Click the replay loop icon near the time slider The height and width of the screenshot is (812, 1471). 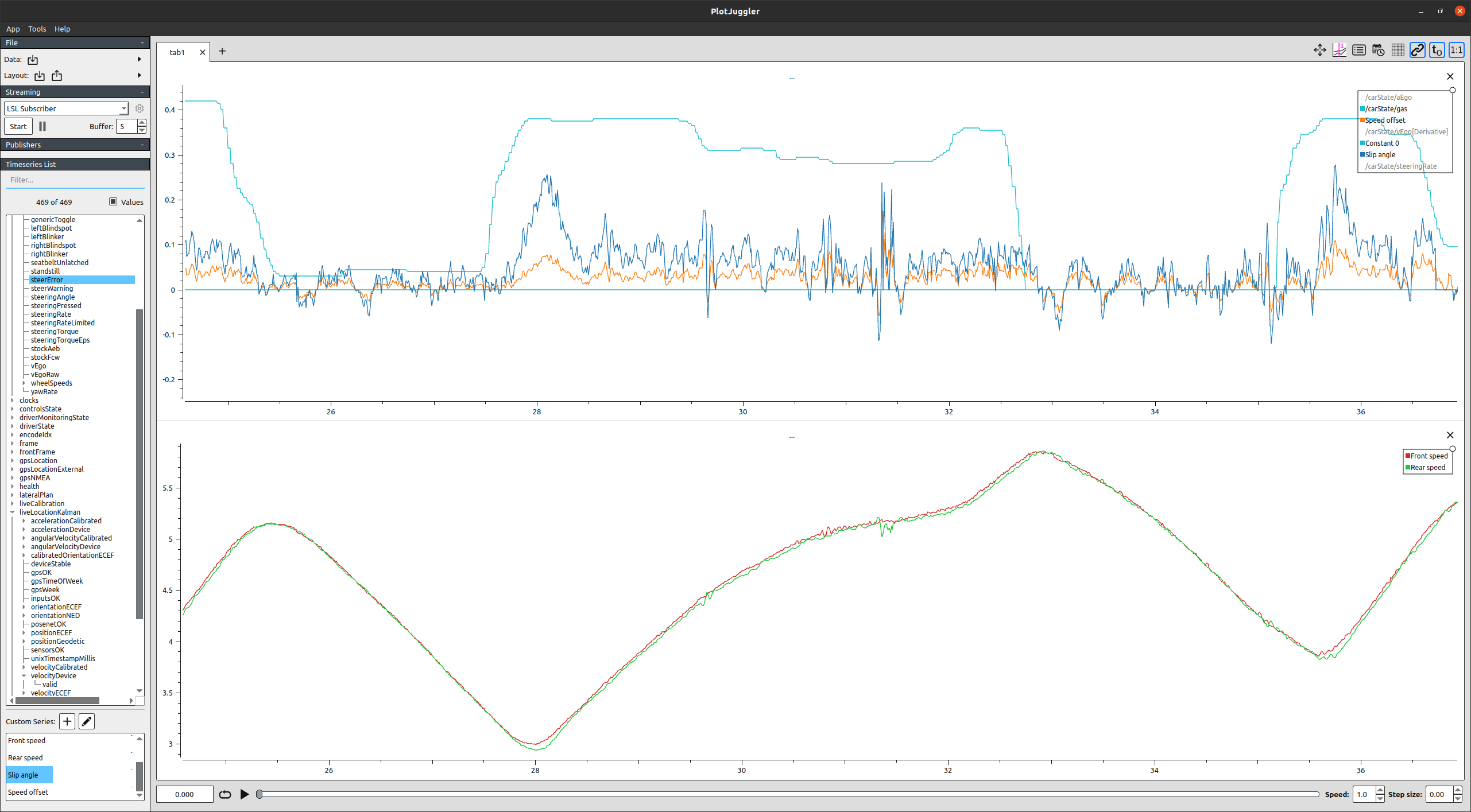tap(224, 794)
